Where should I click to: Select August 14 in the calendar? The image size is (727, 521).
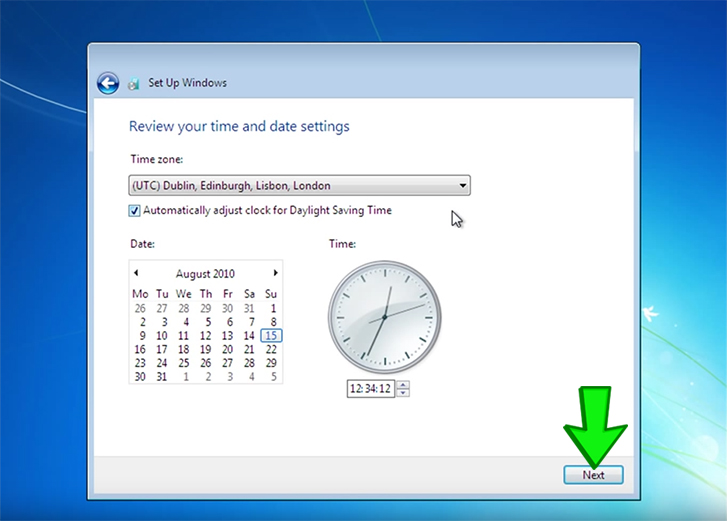pyautogui.click(x=249, y=336)
